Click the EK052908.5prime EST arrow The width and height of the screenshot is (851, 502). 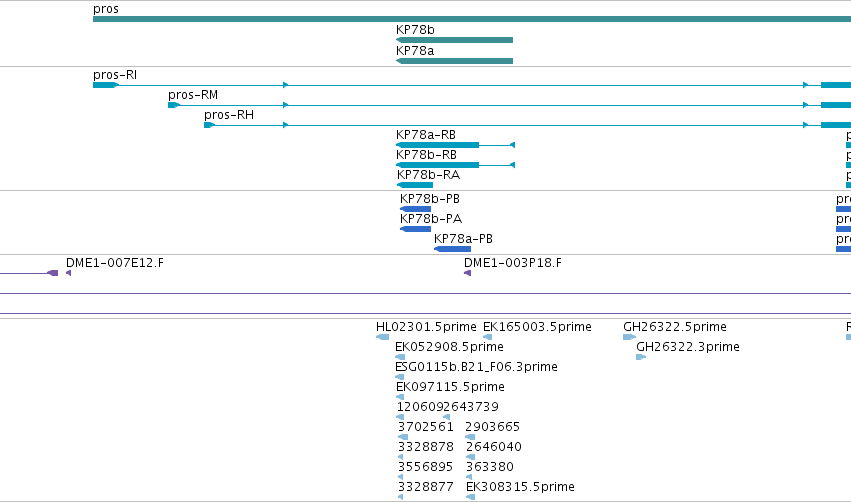coord(400,357)
